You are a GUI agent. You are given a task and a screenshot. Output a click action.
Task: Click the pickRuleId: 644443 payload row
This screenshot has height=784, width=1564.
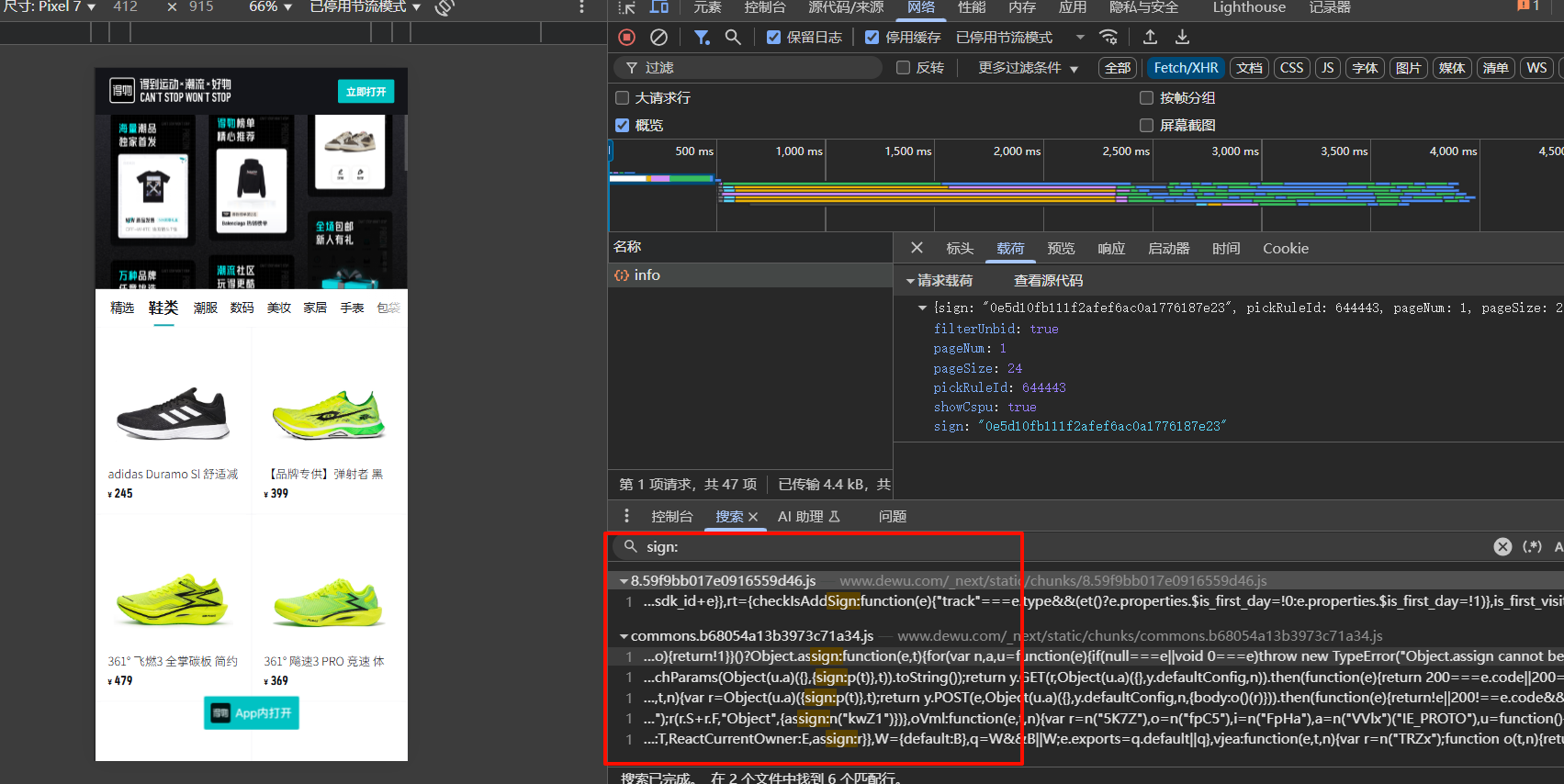coord(999,388)
